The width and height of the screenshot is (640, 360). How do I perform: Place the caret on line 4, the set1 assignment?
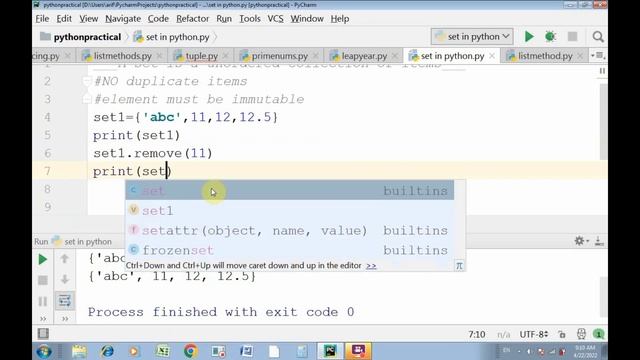(x=186, y=118)
